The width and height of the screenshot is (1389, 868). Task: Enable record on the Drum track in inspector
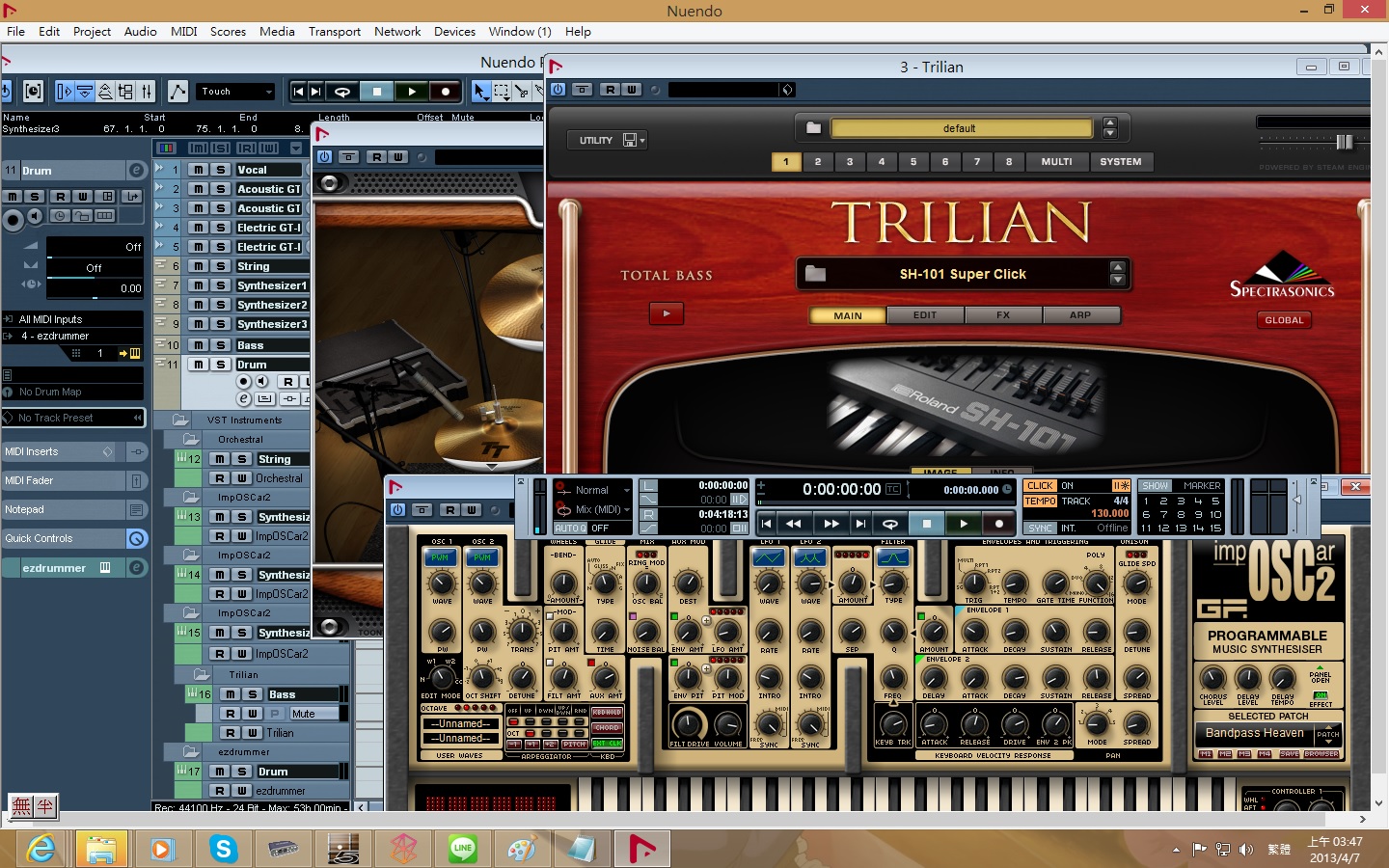click(14, 221)
